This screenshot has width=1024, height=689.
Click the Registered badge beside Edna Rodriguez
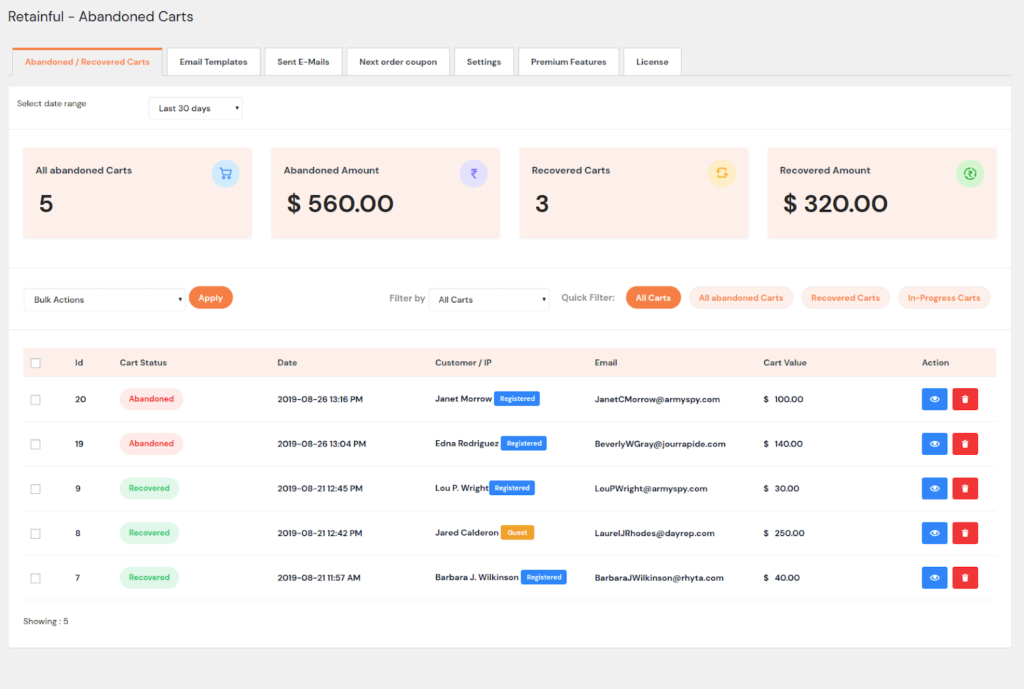coord(524,443)
